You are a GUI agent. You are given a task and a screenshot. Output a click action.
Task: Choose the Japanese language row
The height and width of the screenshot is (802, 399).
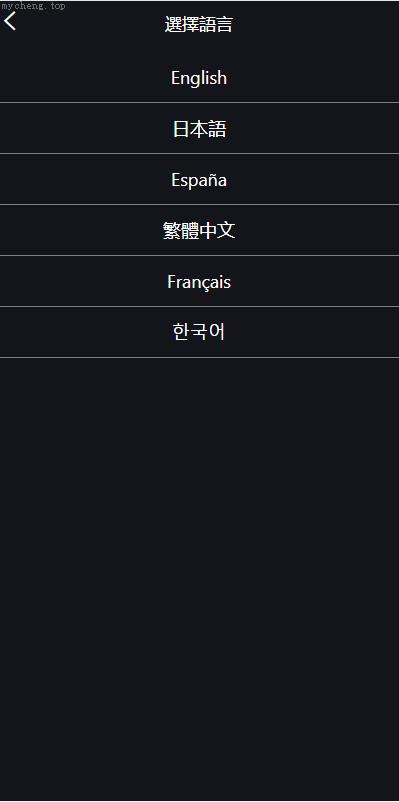200,128
